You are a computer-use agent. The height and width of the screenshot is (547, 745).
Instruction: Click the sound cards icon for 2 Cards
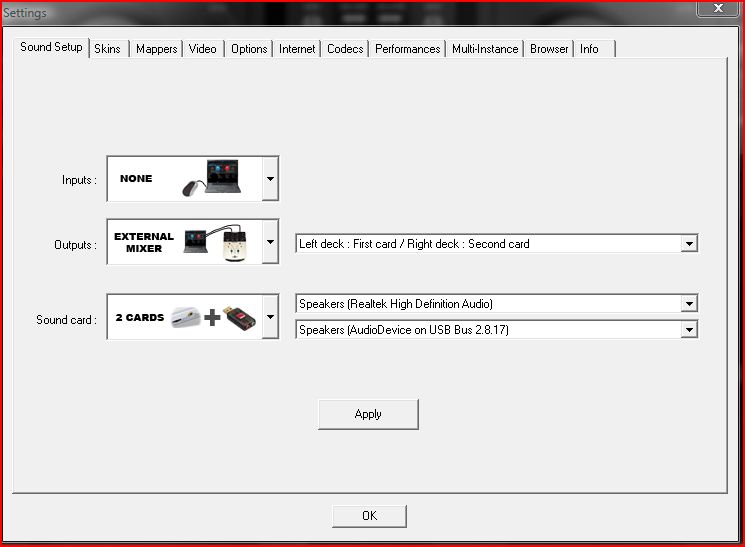[x=211, y=317]
